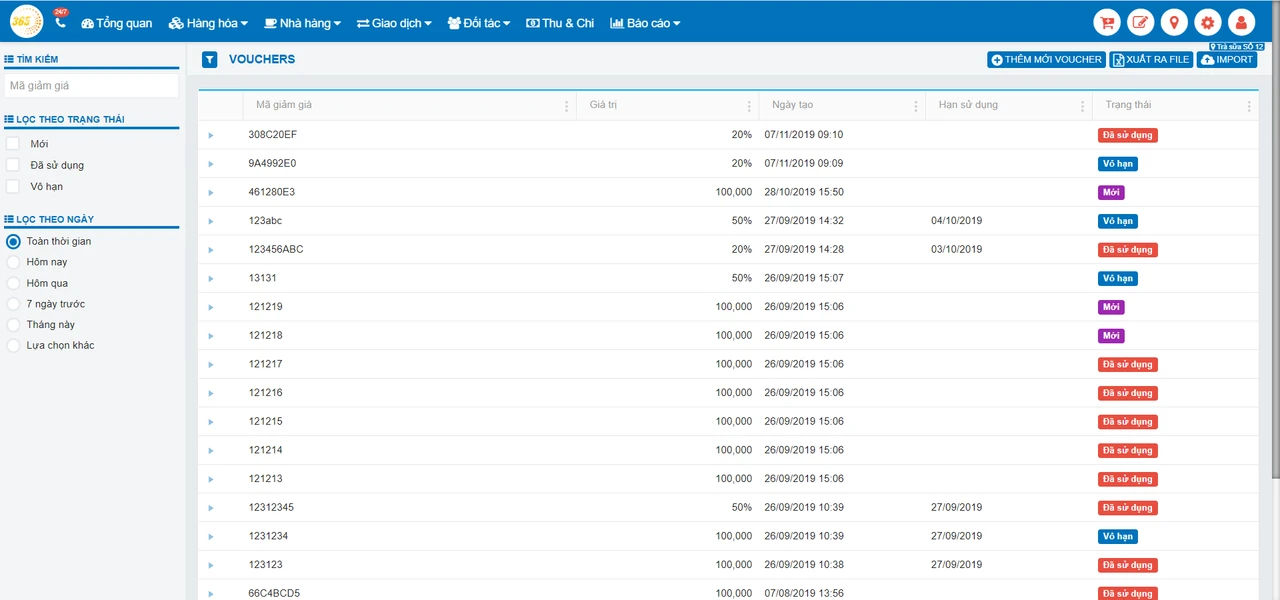This screenshot has width=1280, height=600.
Task: Click XUẤT RA FILE button
Action: 1151,60
